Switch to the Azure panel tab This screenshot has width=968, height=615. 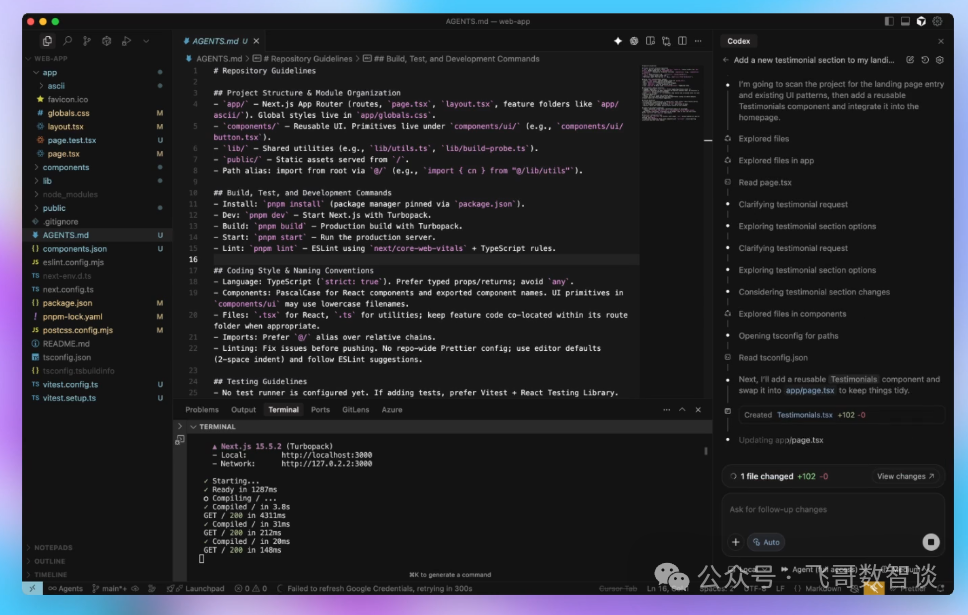click(392, 410)
